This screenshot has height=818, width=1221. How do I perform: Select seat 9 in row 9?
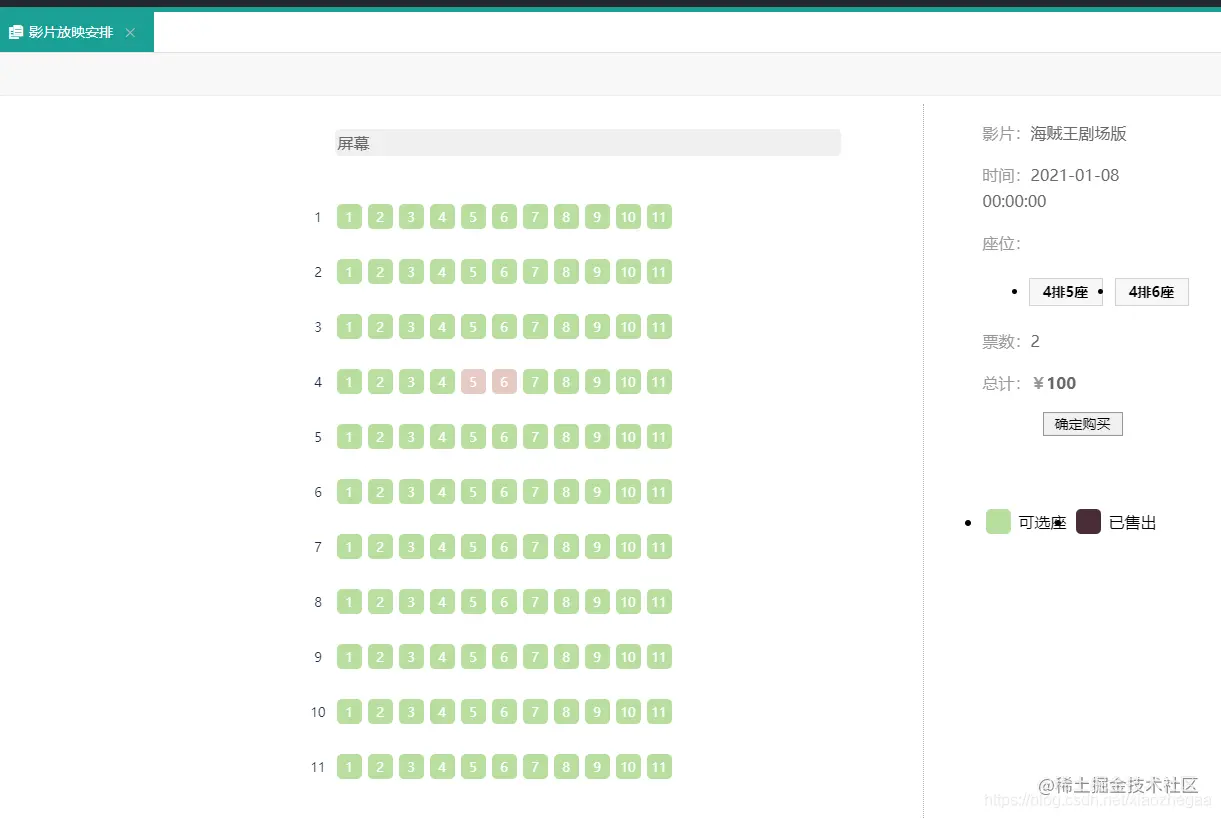tap(597, 657)
